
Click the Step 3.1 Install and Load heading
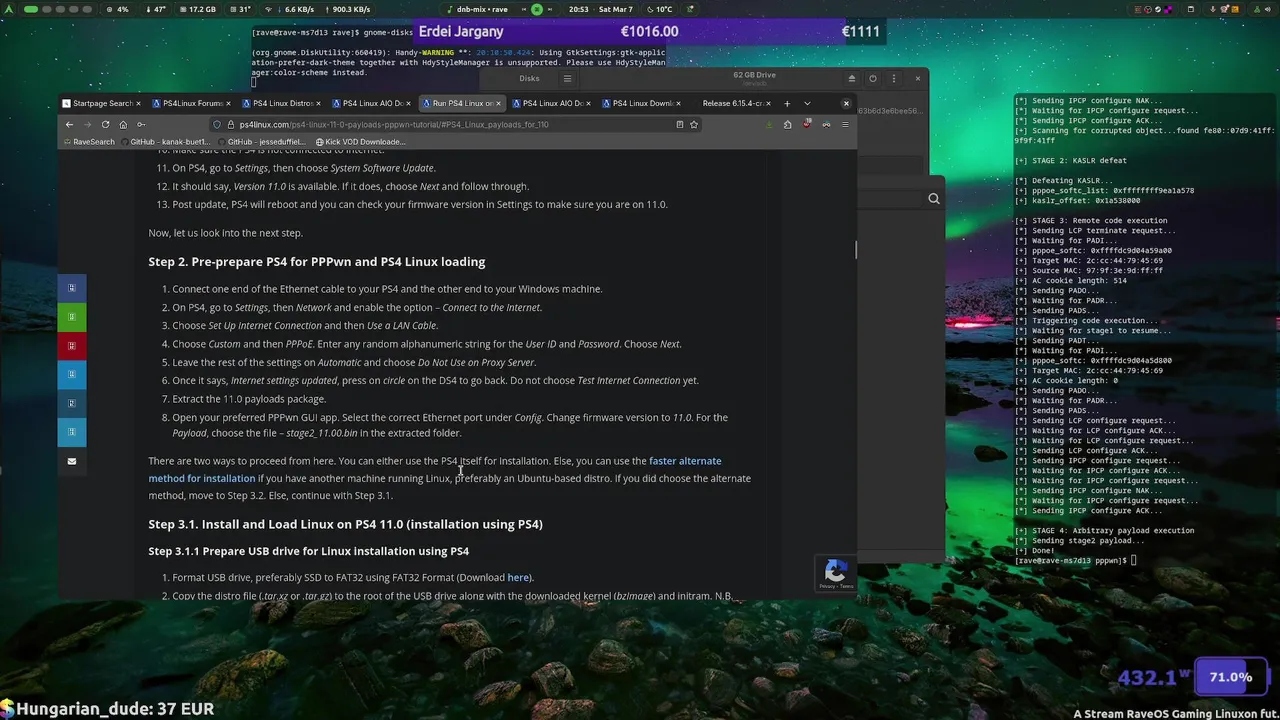pos(346,524)
